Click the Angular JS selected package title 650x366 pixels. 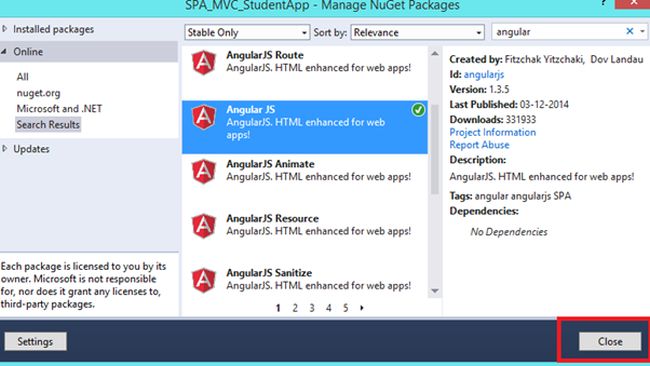click(251, 109)
